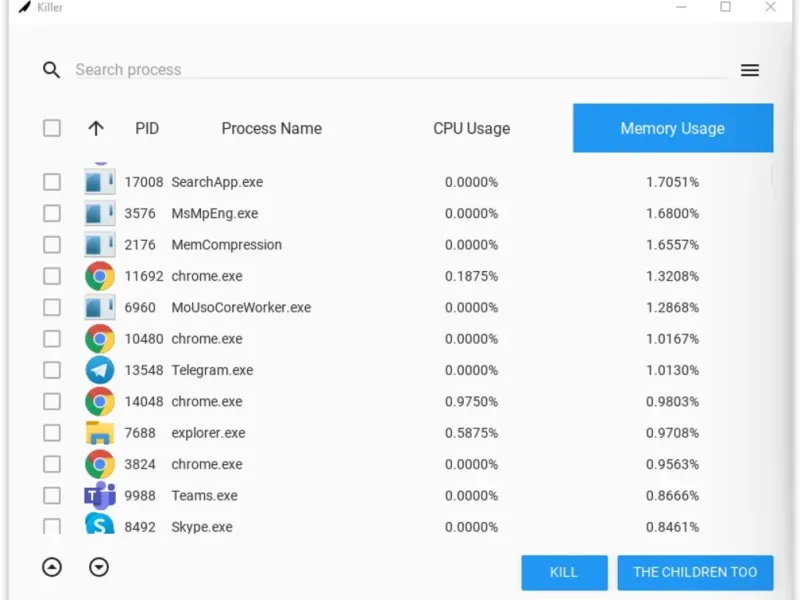Click the Teams.exe process icon

[100, 495]
